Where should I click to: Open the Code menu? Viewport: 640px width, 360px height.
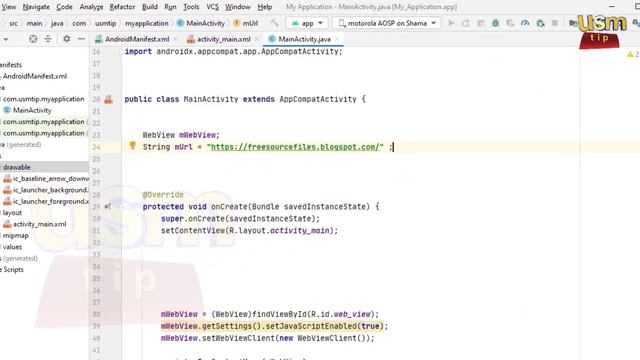pos(64,7)
